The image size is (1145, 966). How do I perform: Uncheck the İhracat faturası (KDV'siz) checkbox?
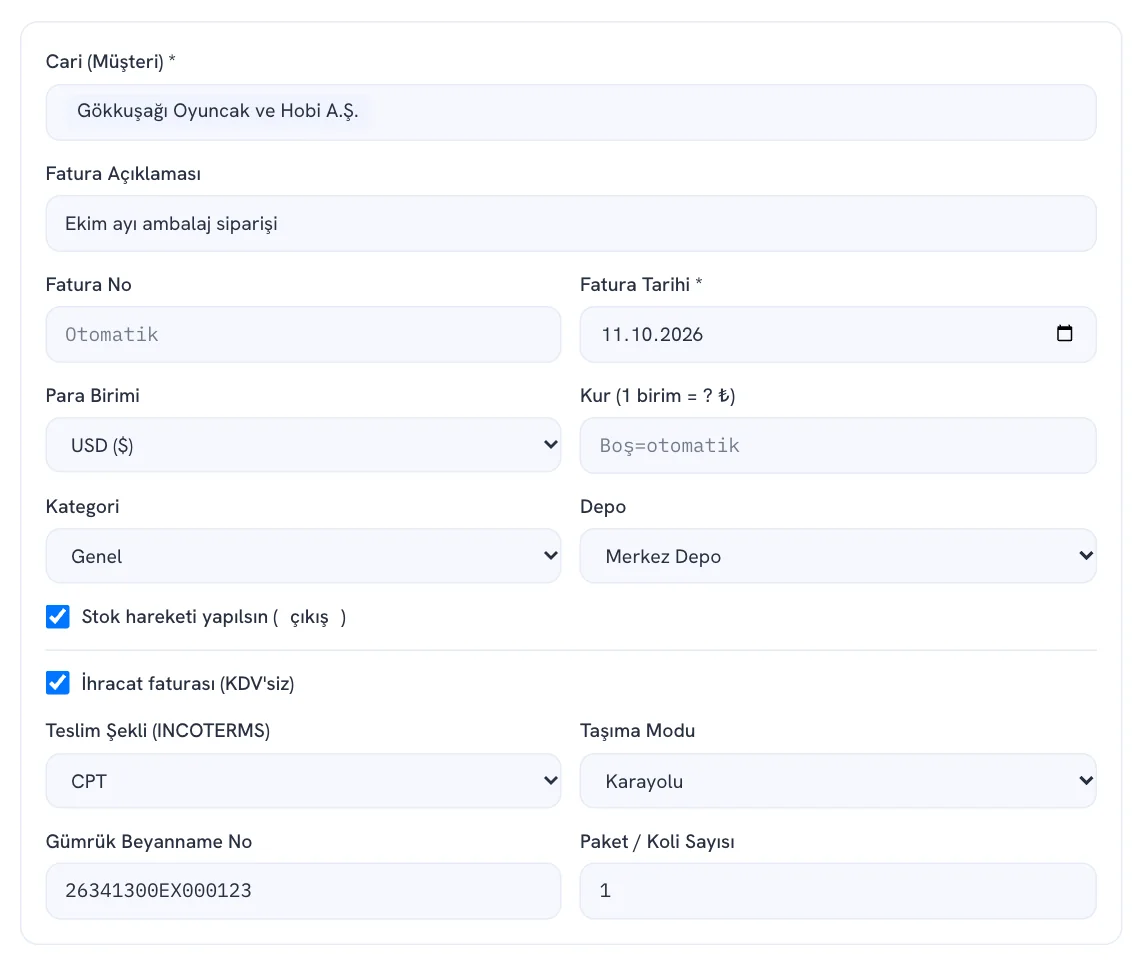58,683
